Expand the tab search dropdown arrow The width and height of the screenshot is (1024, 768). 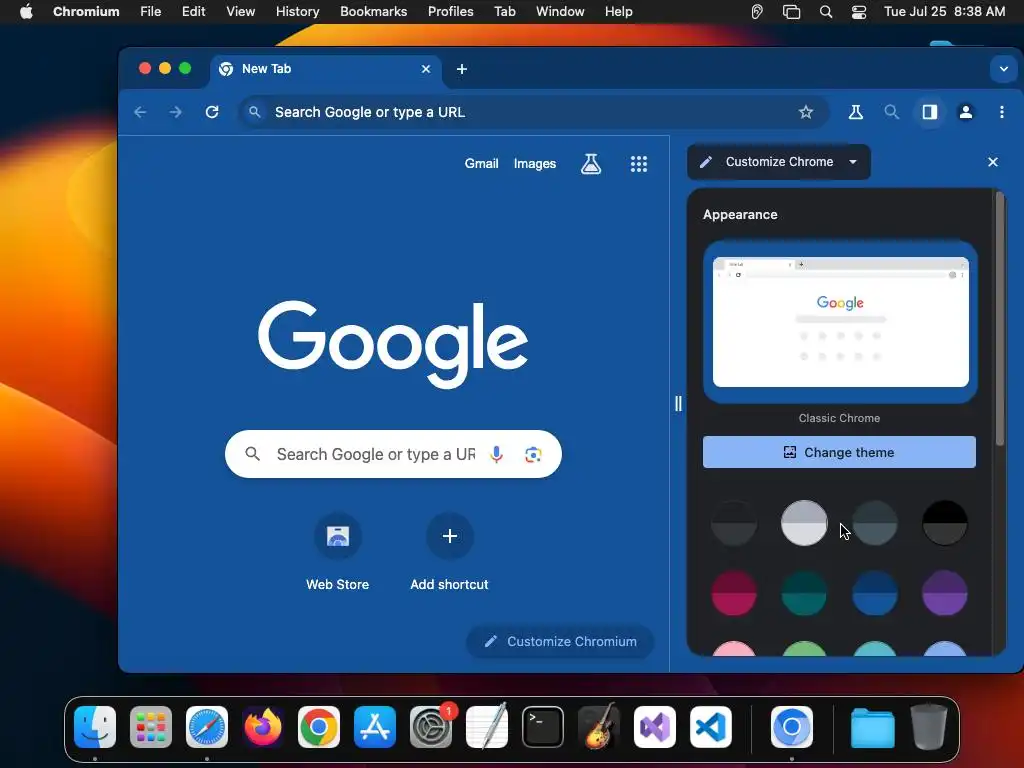pyautogui.click(x=1004, y=69)
